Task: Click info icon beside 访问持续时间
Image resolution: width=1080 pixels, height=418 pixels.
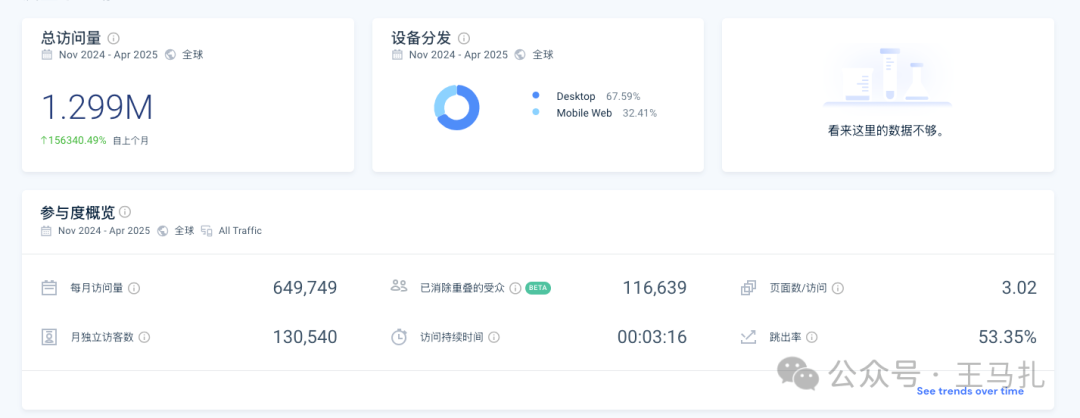Action: click(494, 337)
